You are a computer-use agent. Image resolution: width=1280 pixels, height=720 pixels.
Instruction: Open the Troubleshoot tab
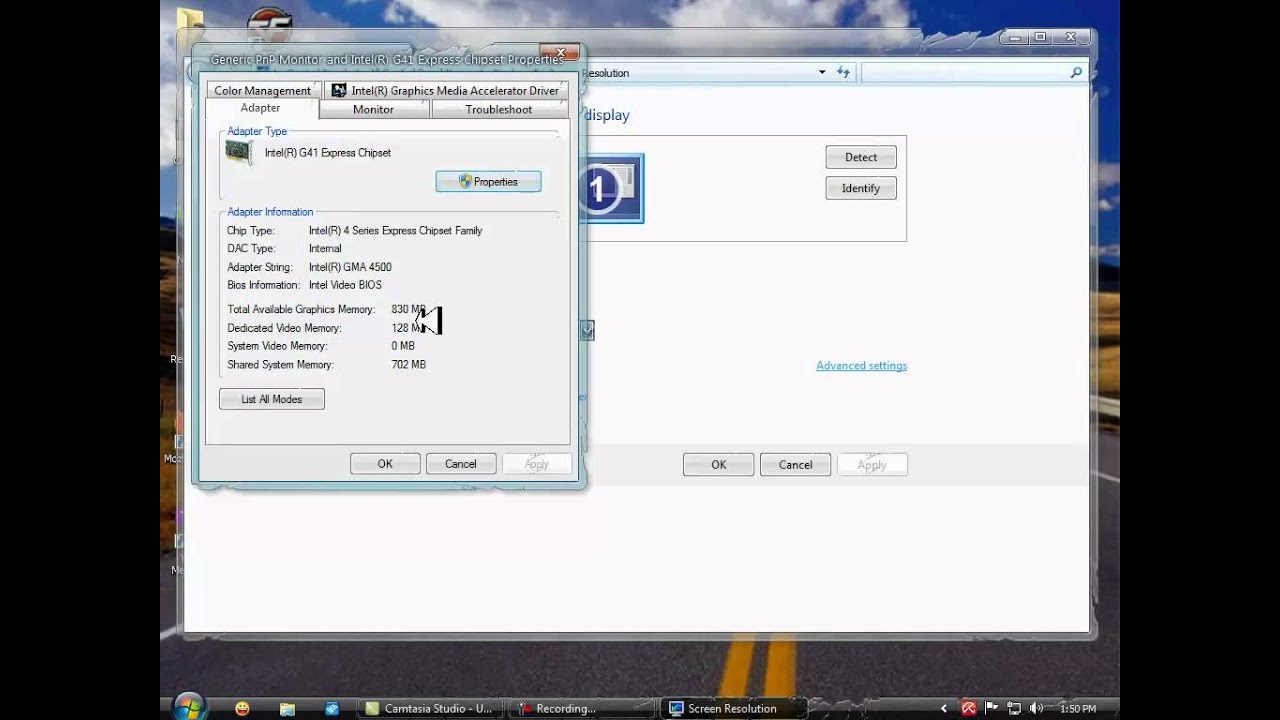coord(499,109)
